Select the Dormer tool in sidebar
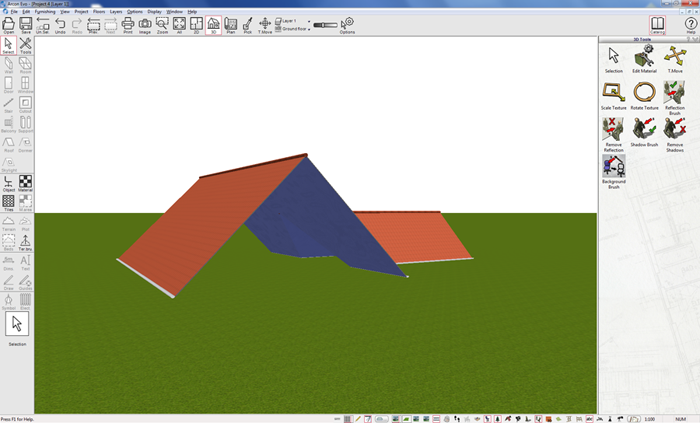The width and height of the screenshot is (700, 423). [25, 144]
